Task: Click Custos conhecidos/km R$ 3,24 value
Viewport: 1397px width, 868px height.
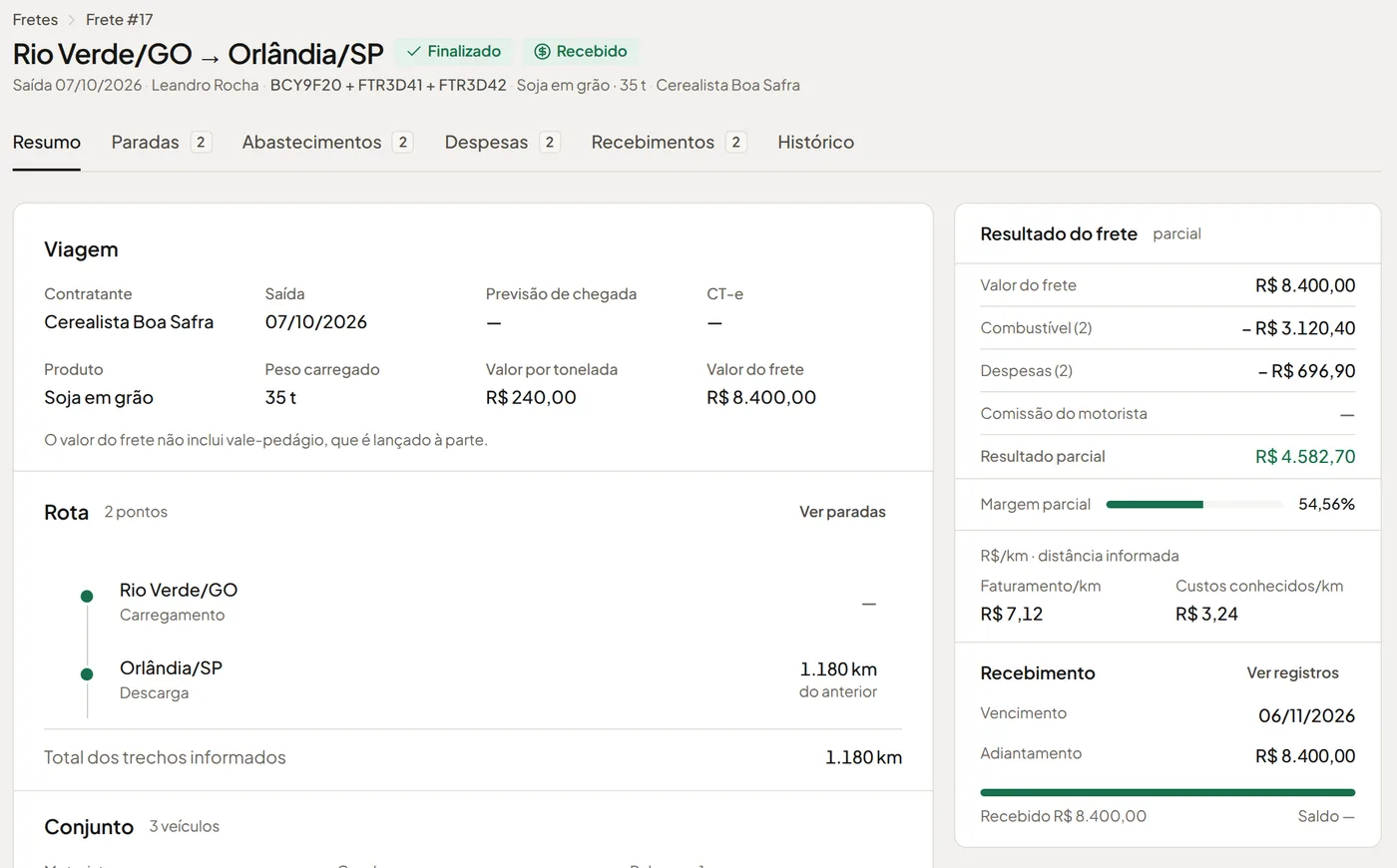Action: coord(1206,615)
